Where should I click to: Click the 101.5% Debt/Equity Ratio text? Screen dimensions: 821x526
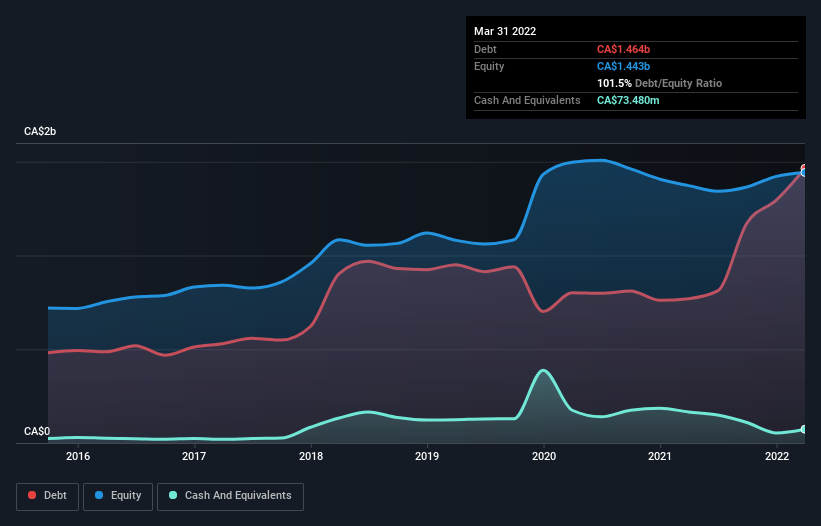659,83
